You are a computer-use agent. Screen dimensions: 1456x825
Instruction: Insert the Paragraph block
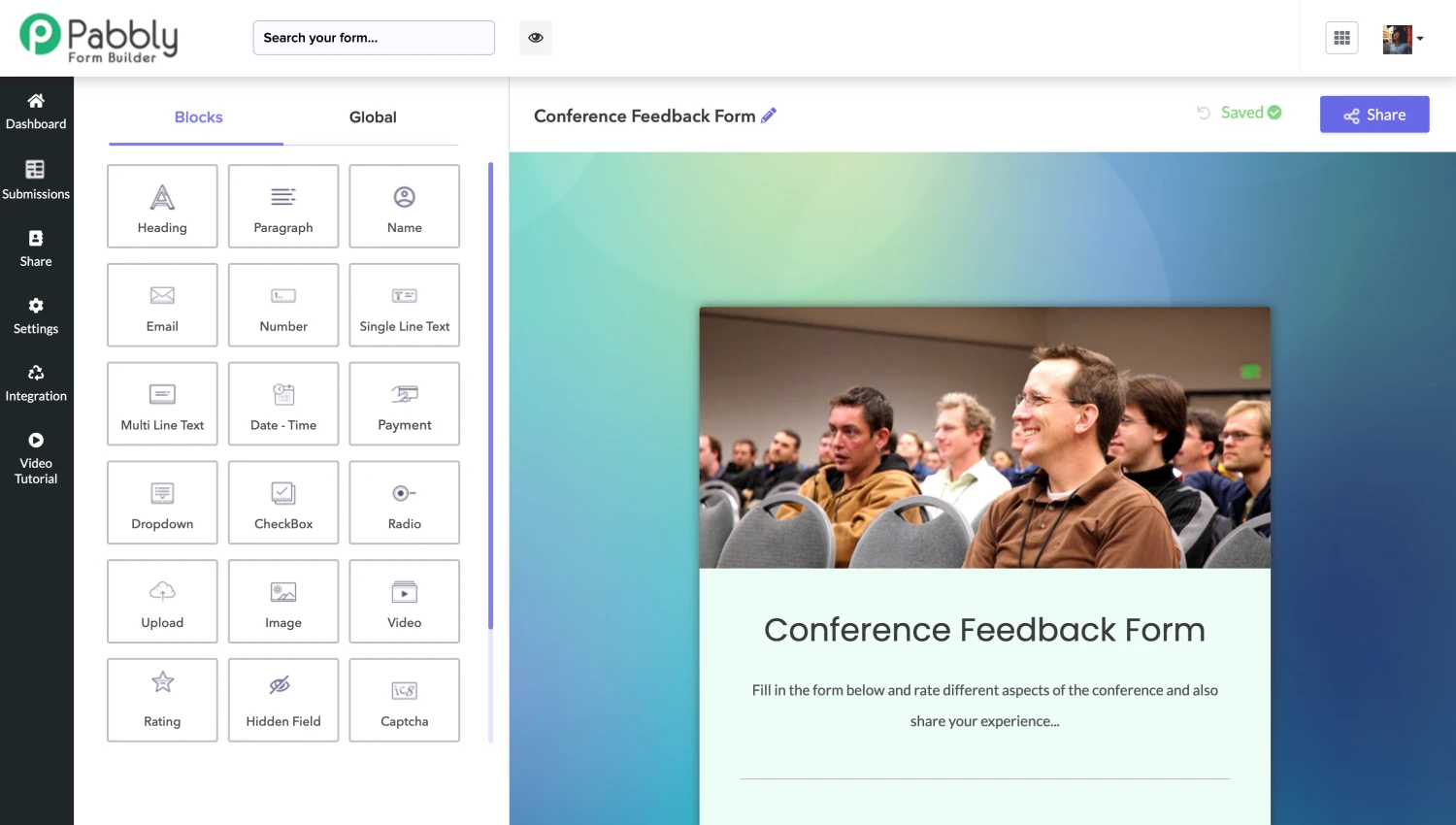tap(283, 207)
